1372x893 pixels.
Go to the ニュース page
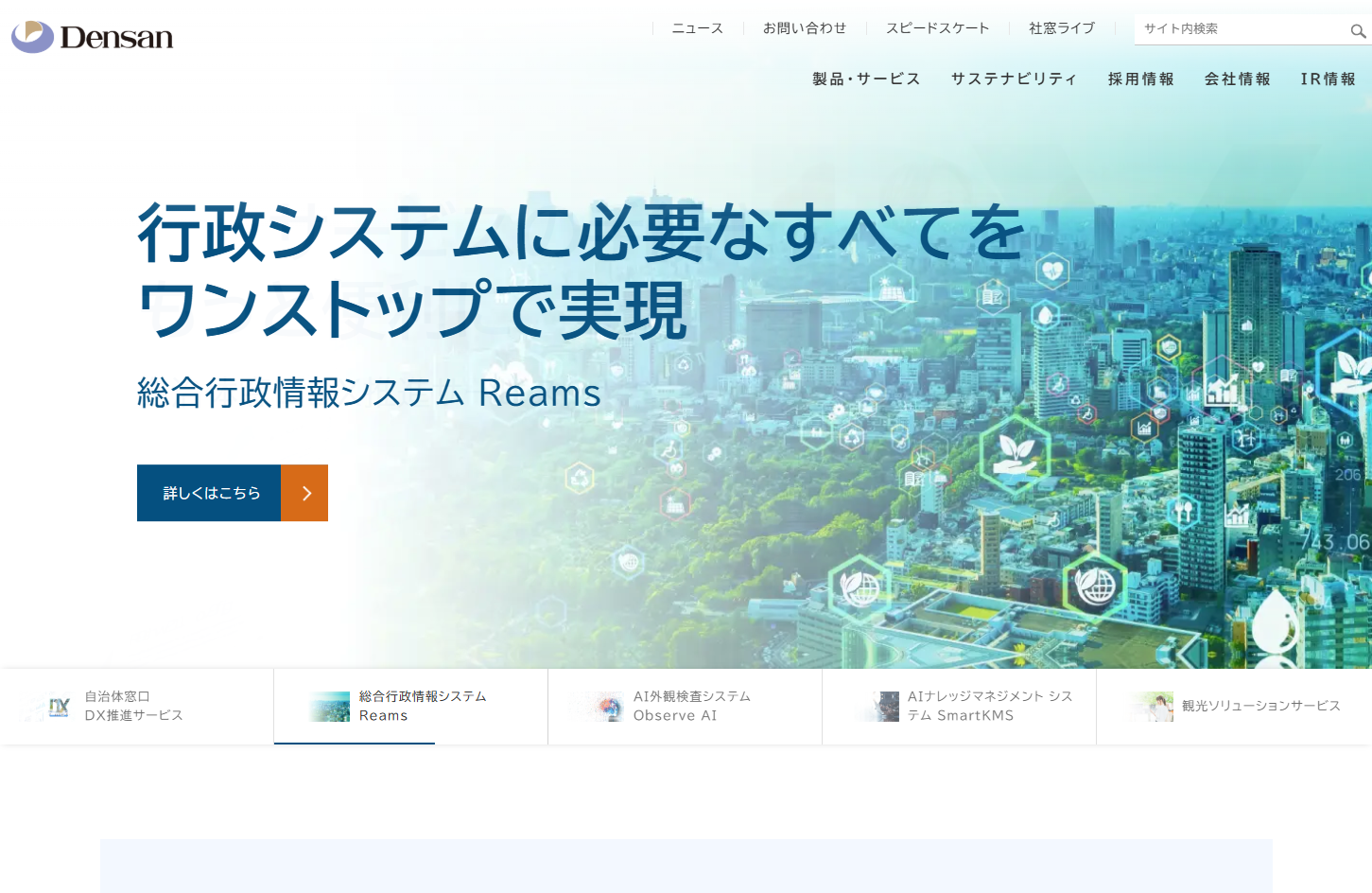(697, 28)
